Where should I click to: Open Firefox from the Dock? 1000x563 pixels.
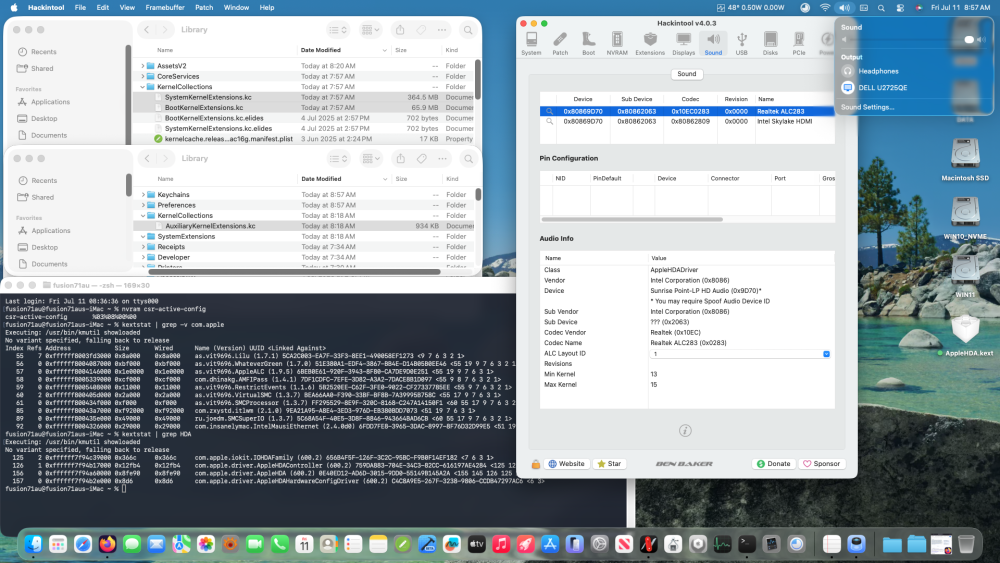click(107, 544)
